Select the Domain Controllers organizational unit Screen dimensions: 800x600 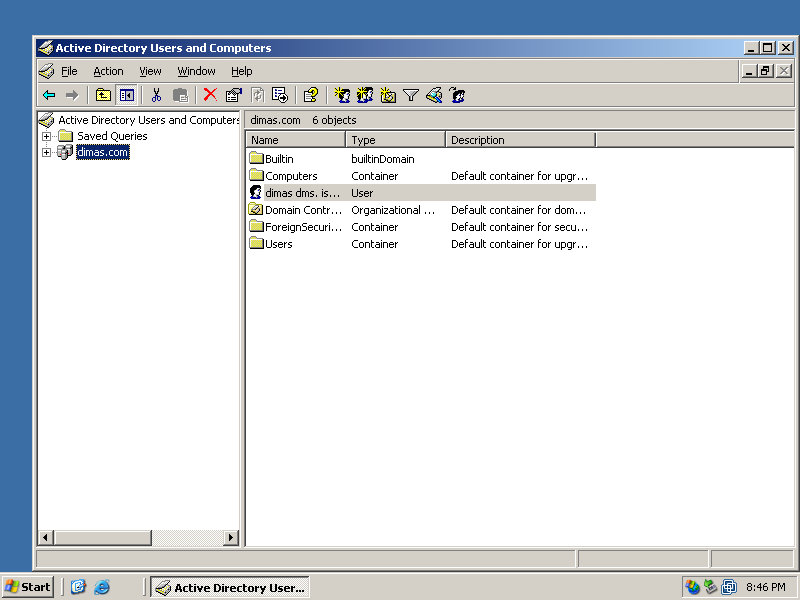[421, 210]
